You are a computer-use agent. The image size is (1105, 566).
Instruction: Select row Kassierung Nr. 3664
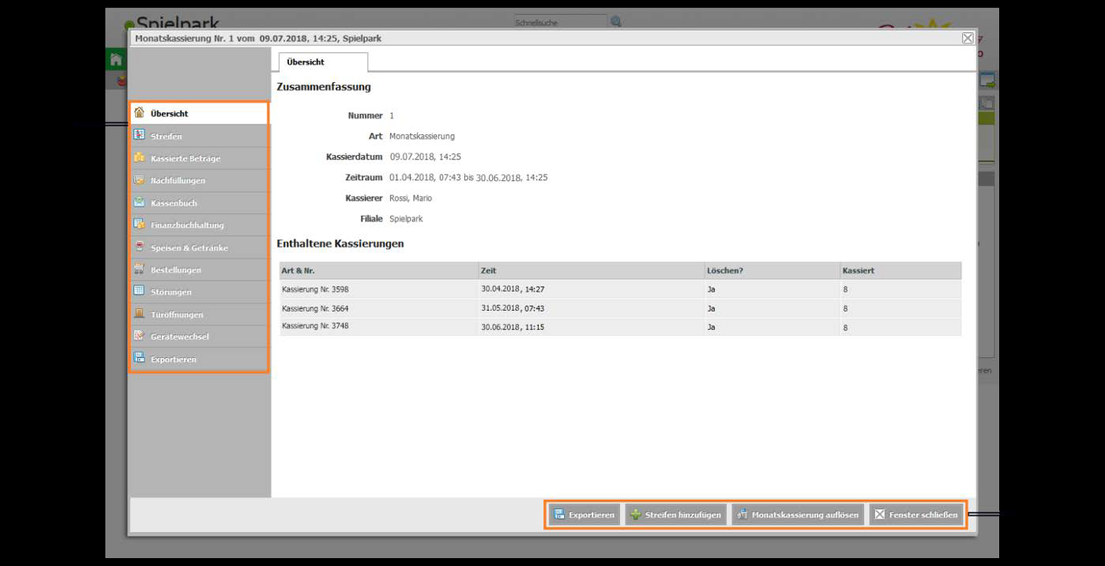coord(620,308)
